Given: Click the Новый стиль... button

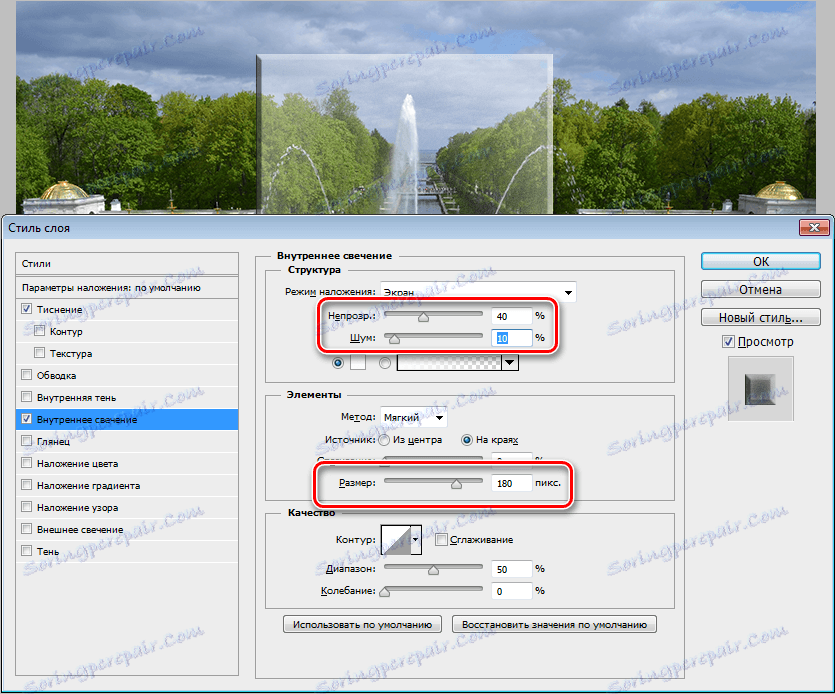Looking at the screenshot, I should pyautogui.click(x=760, y=317).
